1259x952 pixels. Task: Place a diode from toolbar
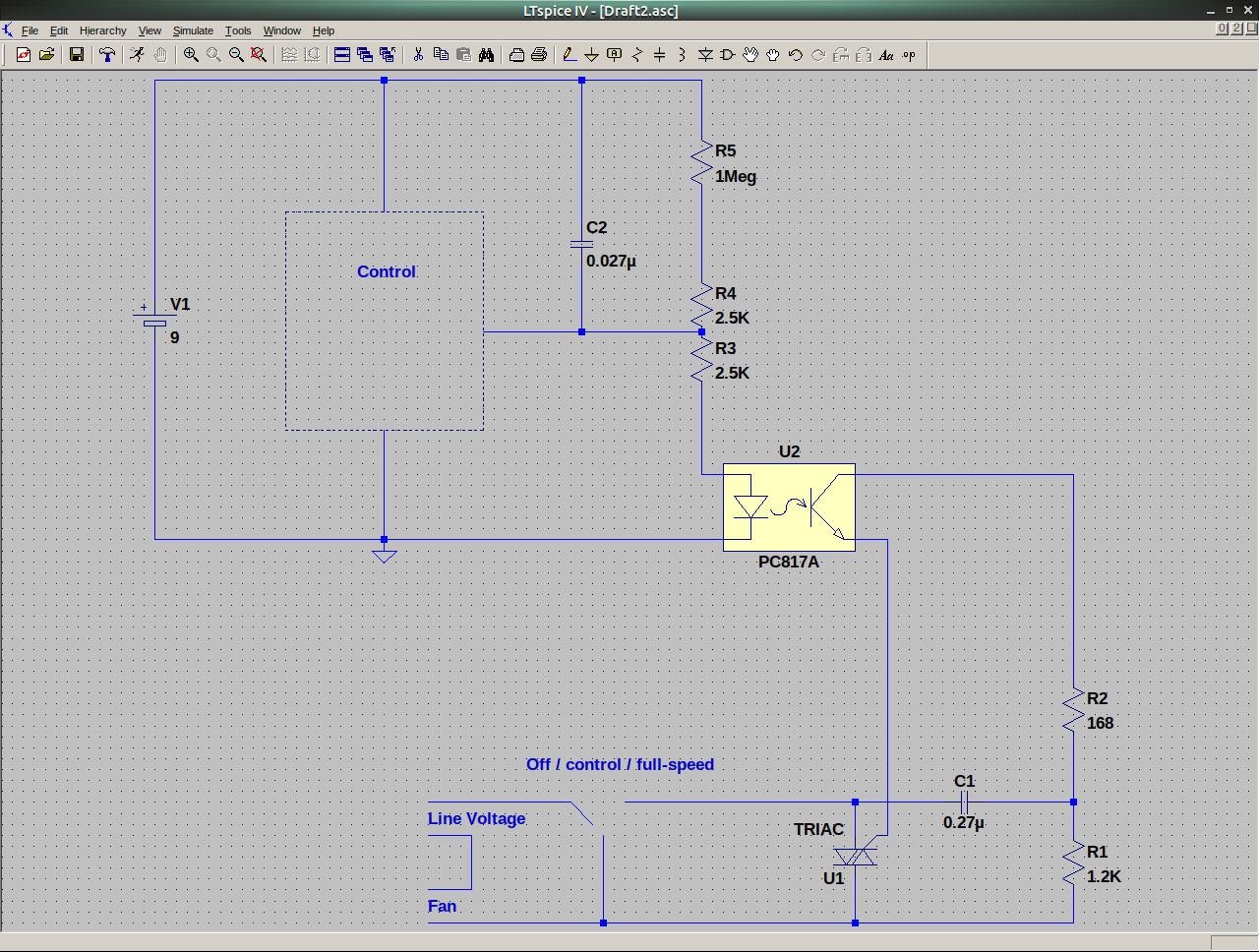point(705,55)
